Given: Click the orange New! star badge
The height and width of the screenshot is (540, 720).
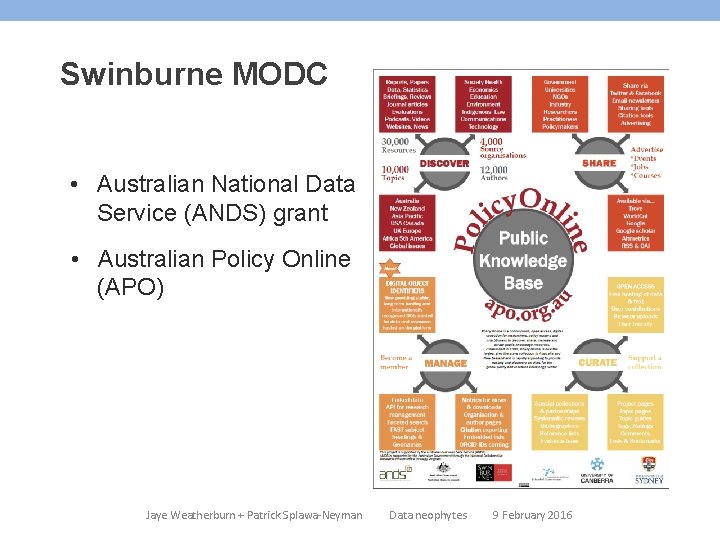Looking at the screenshot, I should pyautogui.click(x=390, y=268).
